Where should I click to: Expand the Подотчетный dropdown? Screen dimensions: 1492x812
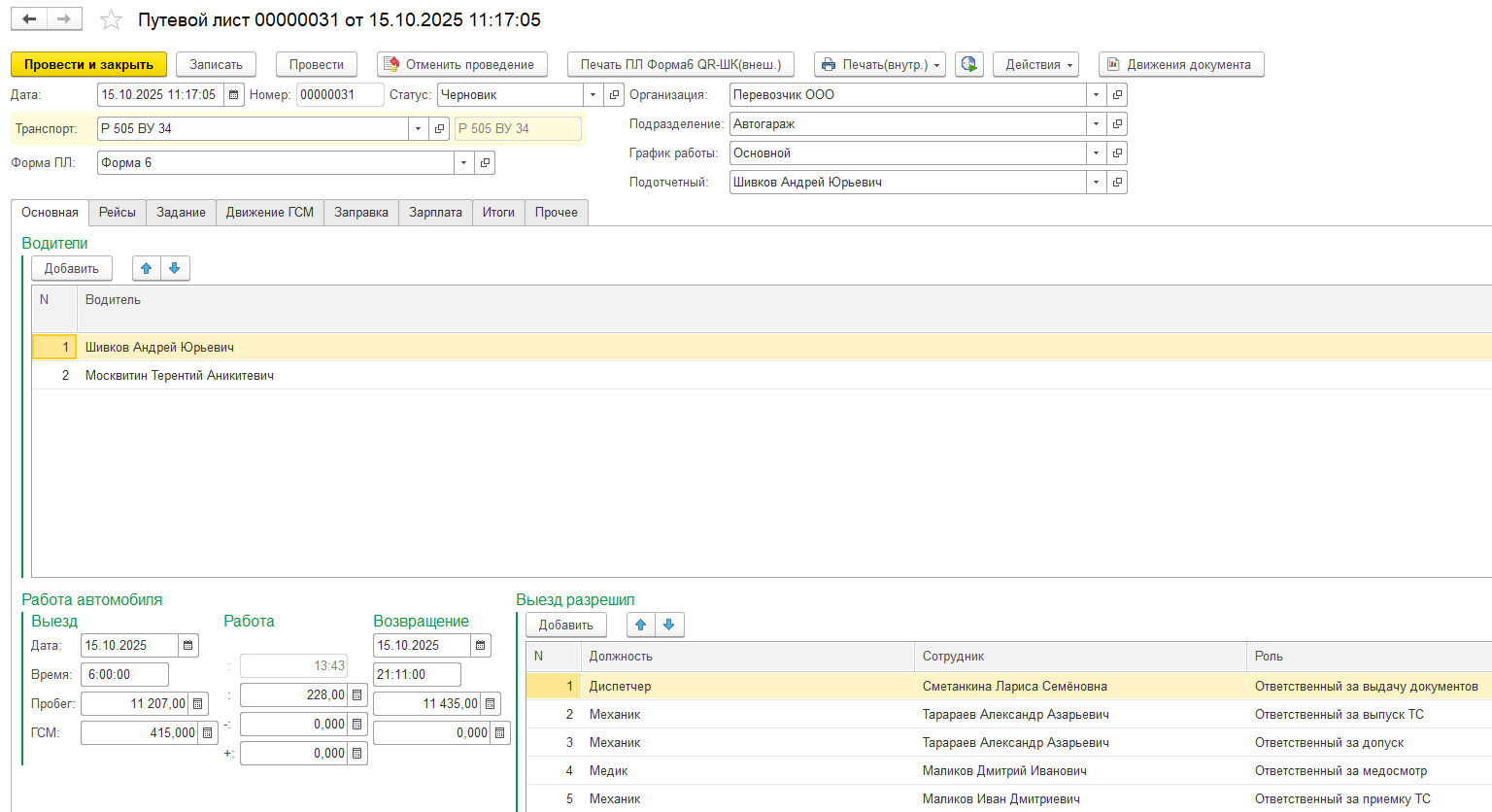click(1096, 183)
